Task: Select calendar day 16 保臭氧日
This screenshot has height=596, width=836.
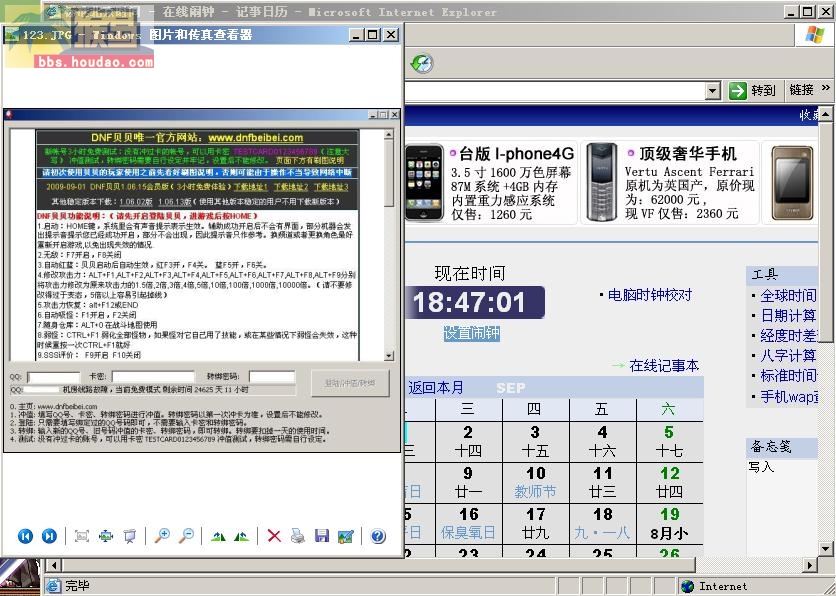Action: (x=468, y=523)
